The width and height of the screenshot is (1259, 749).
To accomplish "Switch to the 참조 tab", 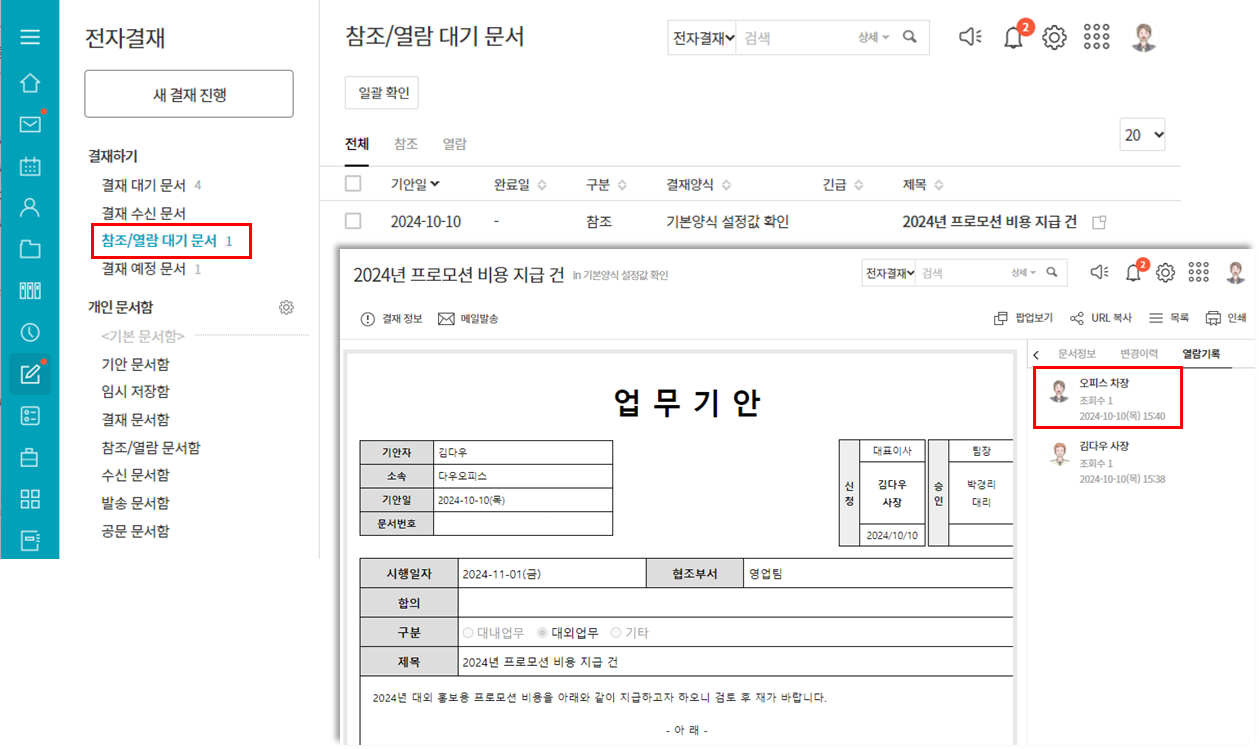I will (x=406, y=144).
